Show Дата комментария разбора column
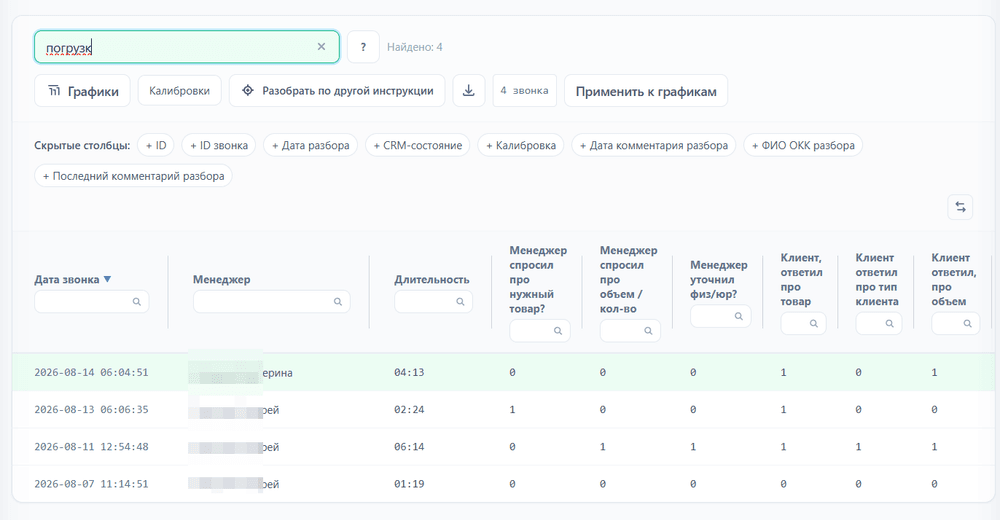The width and height of the screenshot is (1000, 520). click(x=654, y=145)
